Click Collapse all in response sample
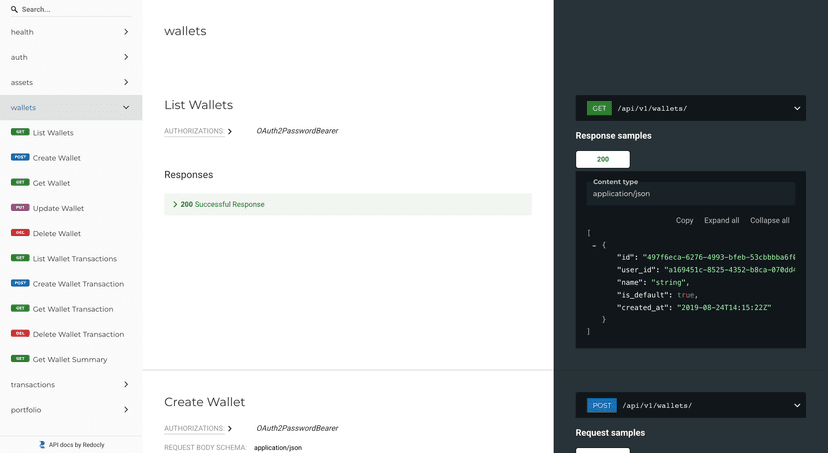828x453 pixels. click(x=769, y=221)
